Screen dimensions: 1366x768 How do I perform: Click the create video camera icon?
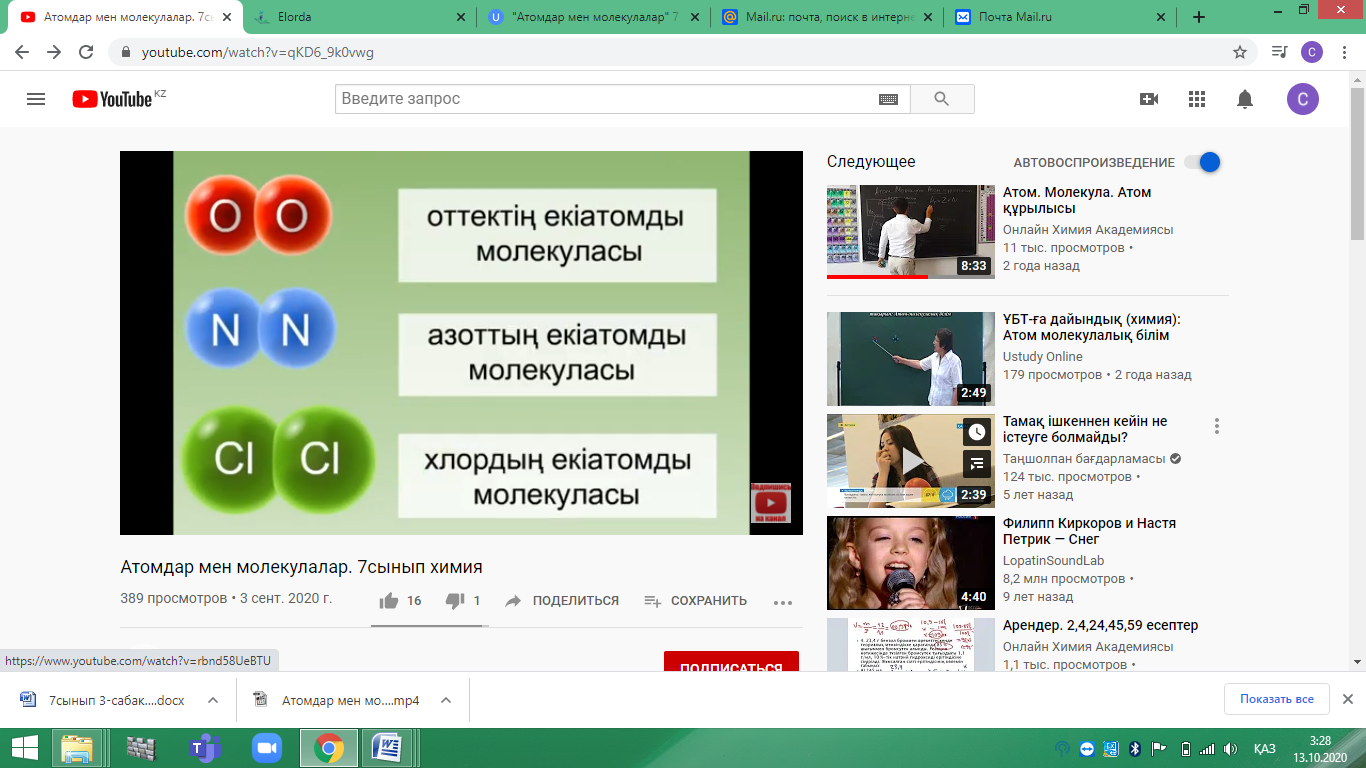[1148, 99]
